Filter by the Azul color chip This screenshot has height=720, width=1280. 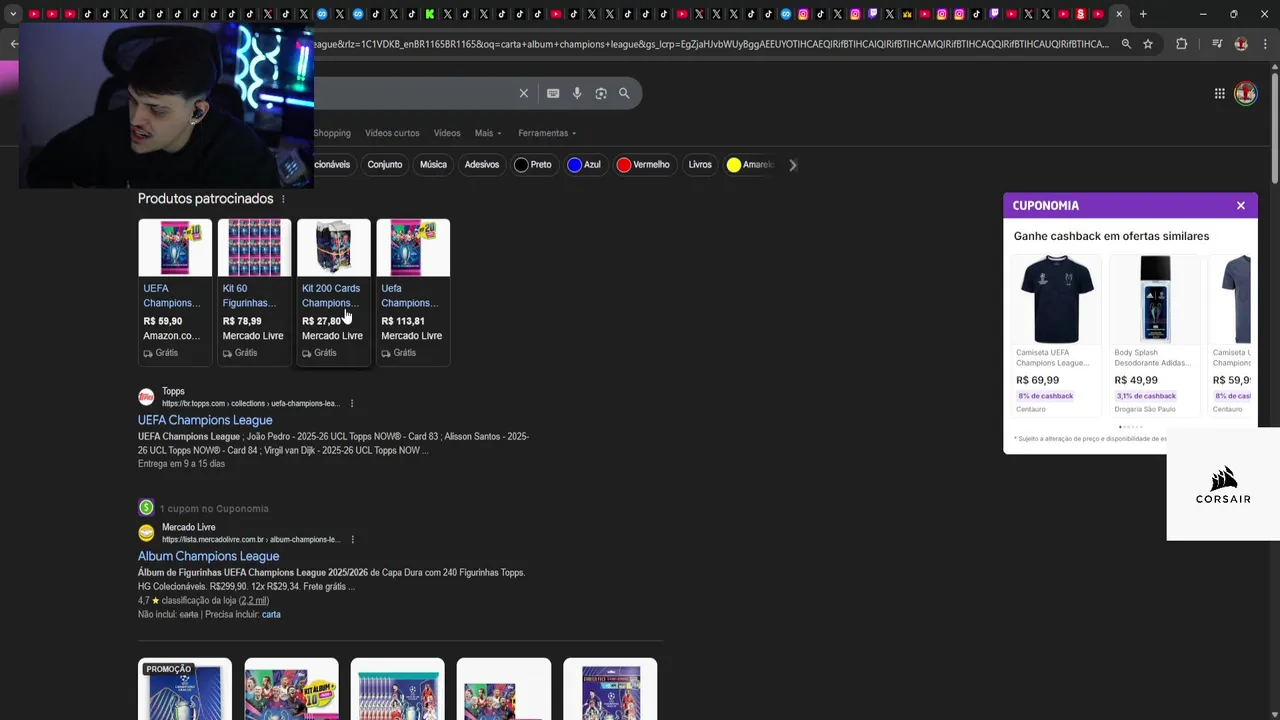[x=585, y=165]
